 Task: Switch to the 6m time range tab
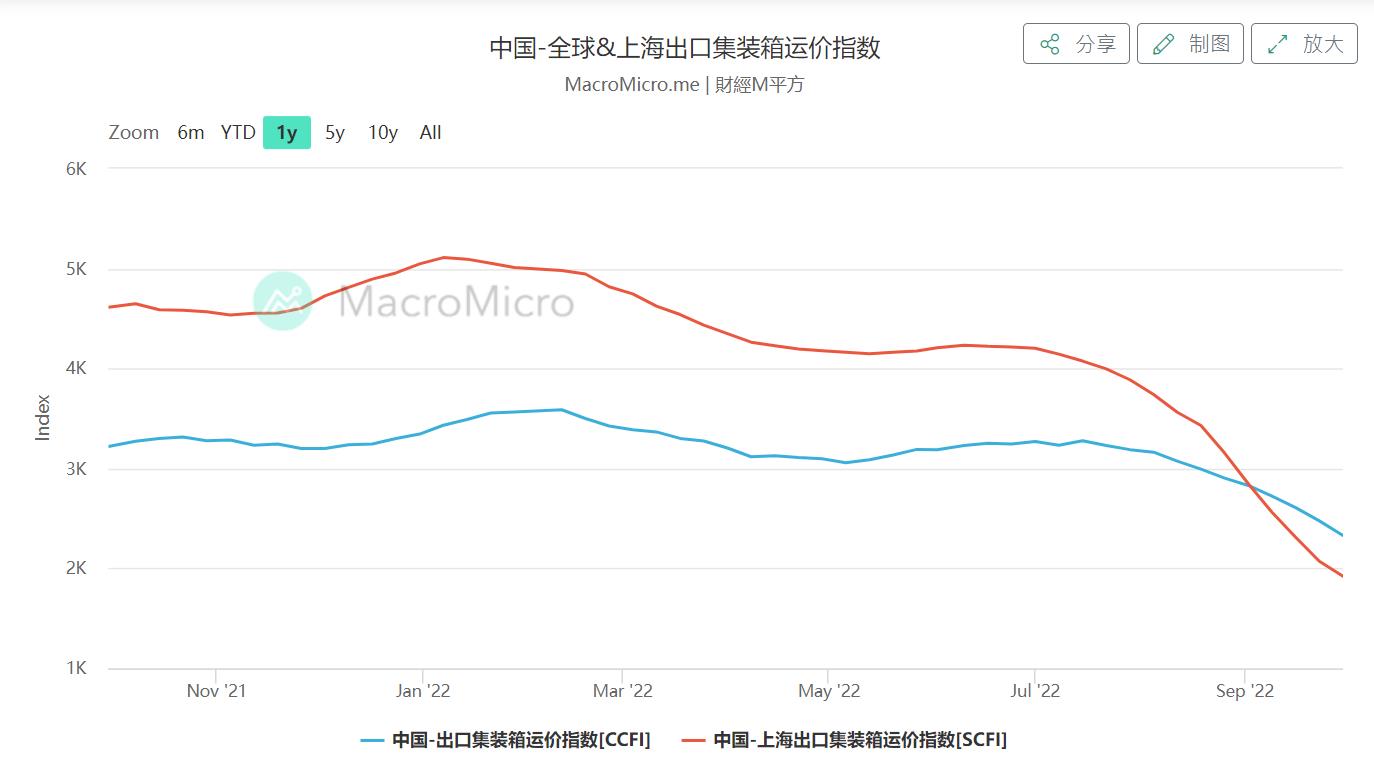point(189,132)
